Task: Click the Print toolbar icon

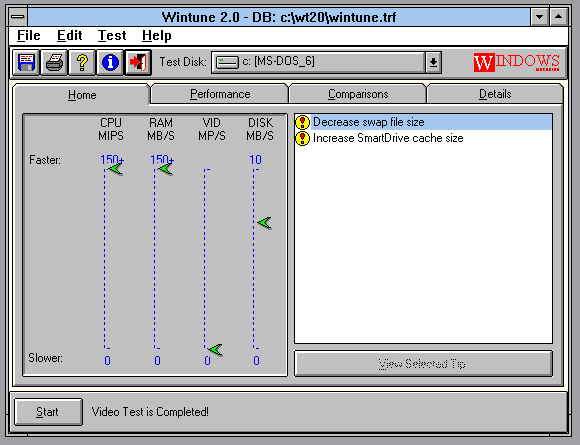Action: (54, 63)
